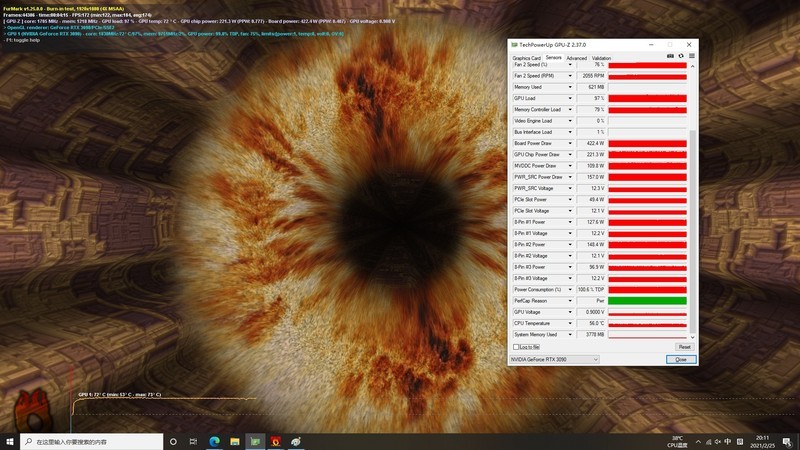800x450 pixels.
Task: Click the Windows taskbar search box
Action: [x=92, y=441]
